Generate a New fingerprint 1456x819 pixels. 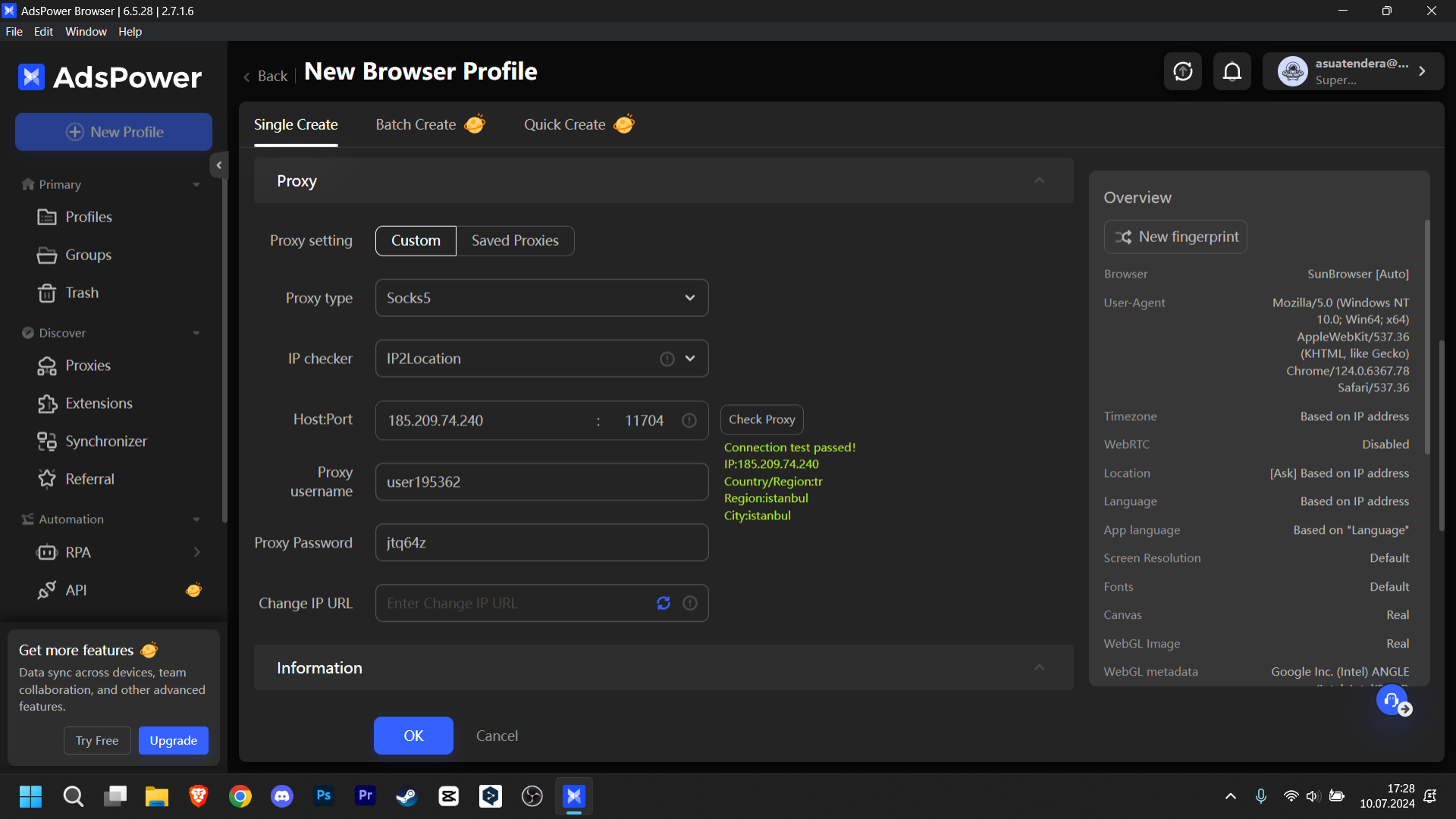click(x=1175, y=237)
